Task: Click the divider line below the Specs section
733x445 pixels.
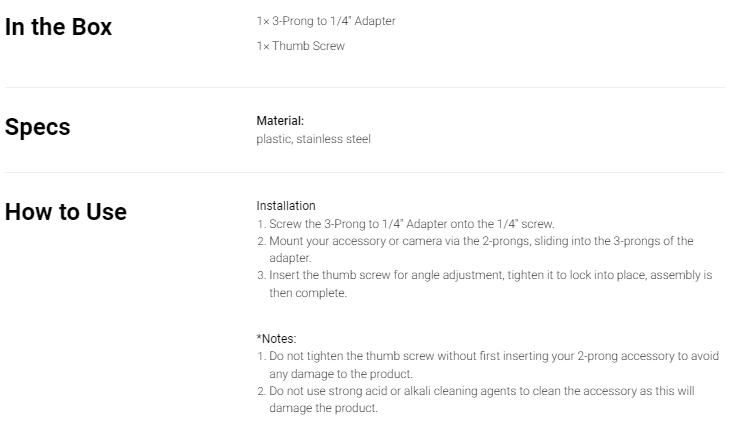Action: click(365, 172)
